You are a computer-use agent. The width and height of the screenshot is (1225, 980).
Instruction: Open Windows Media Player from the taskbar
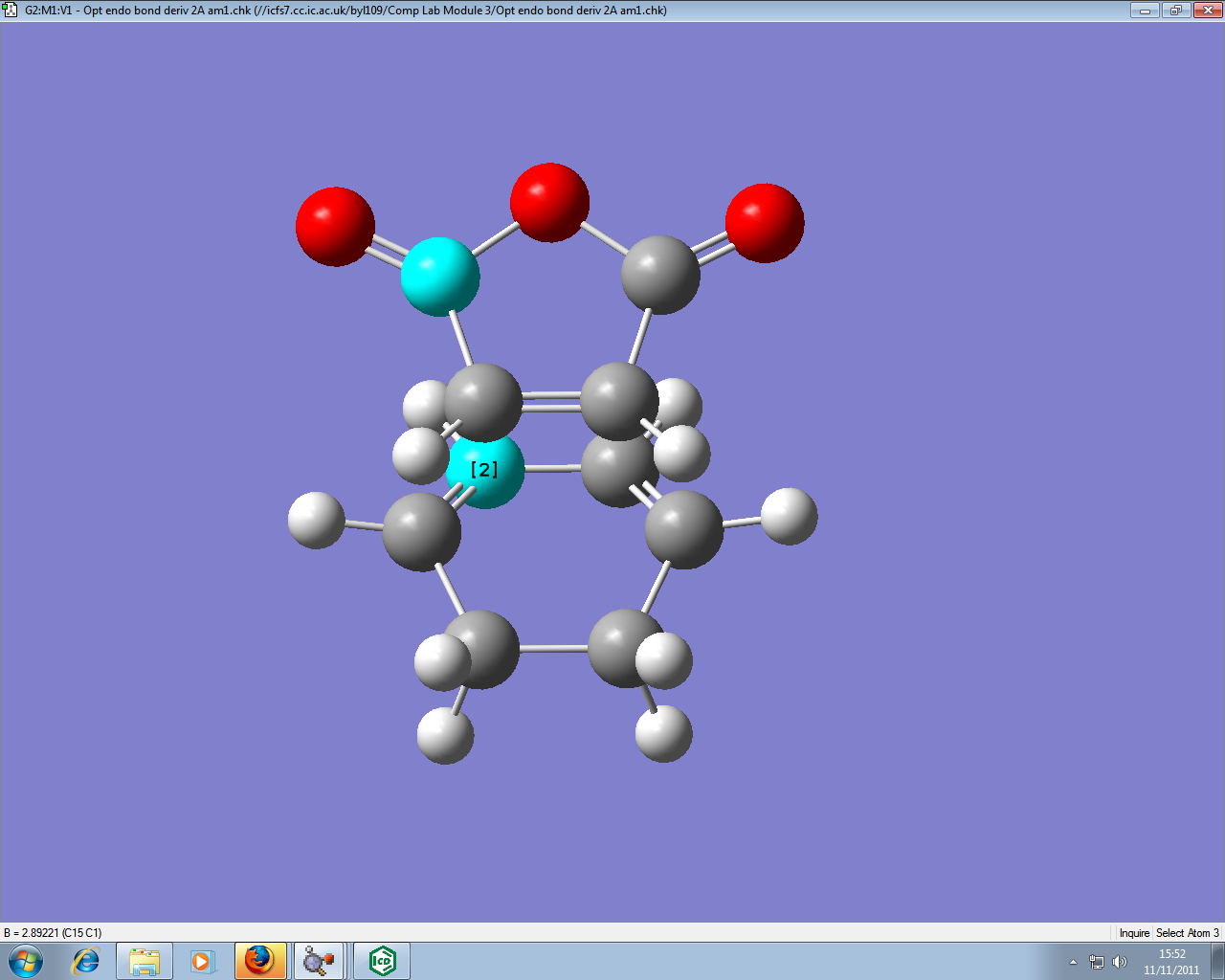pyautogui.click(x=202, y=961)
